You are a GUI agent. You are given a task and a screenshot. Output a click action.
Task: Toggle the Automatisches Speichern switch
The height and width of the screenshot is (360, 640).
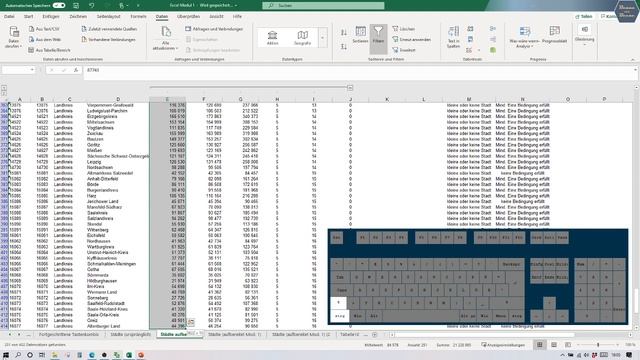click(59, 5)
